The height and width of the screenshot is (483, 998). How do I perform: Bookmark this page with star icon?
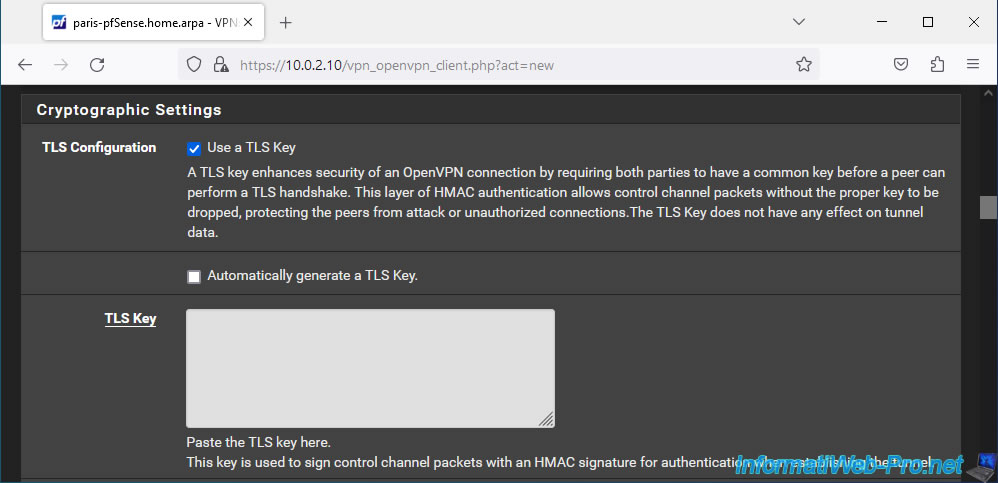tap(804, 64)
